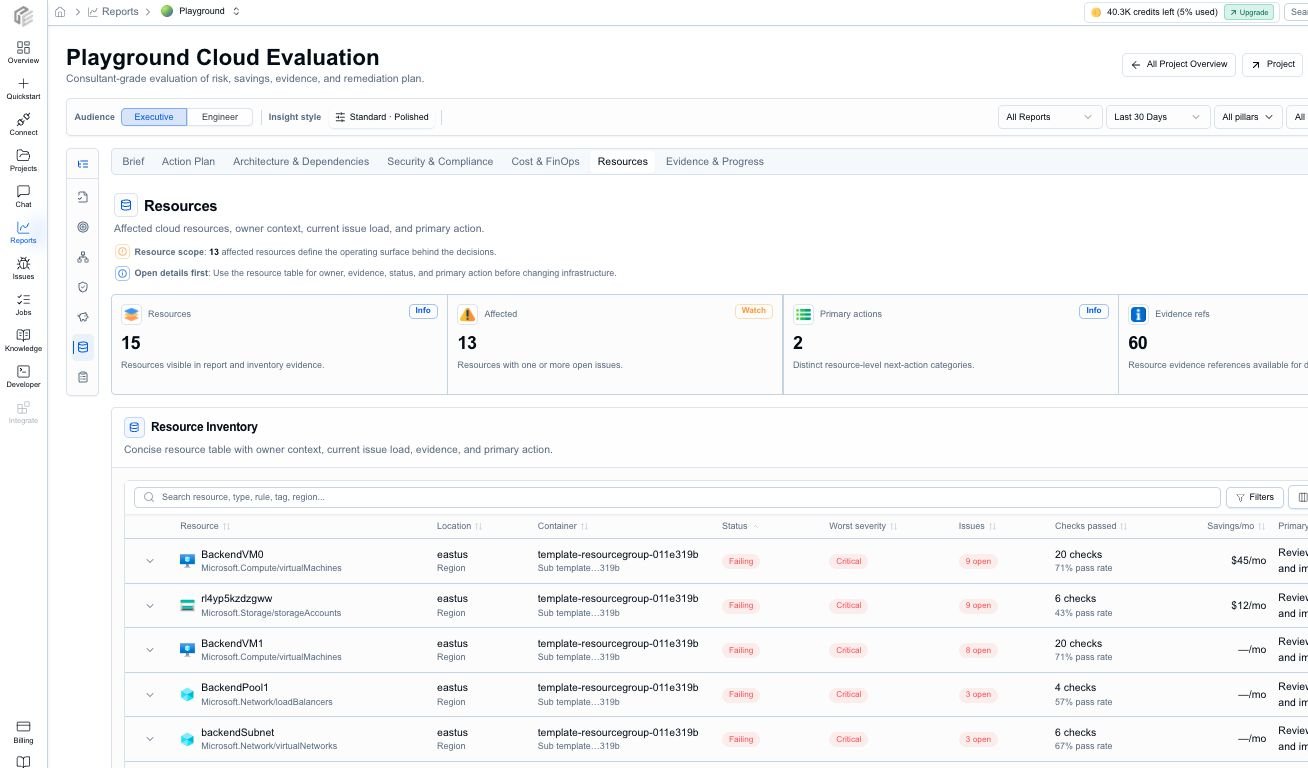This screenshot has width=1308, height=768.
Task: Open Quickstart in left sidebar
Action: (23, 89)
